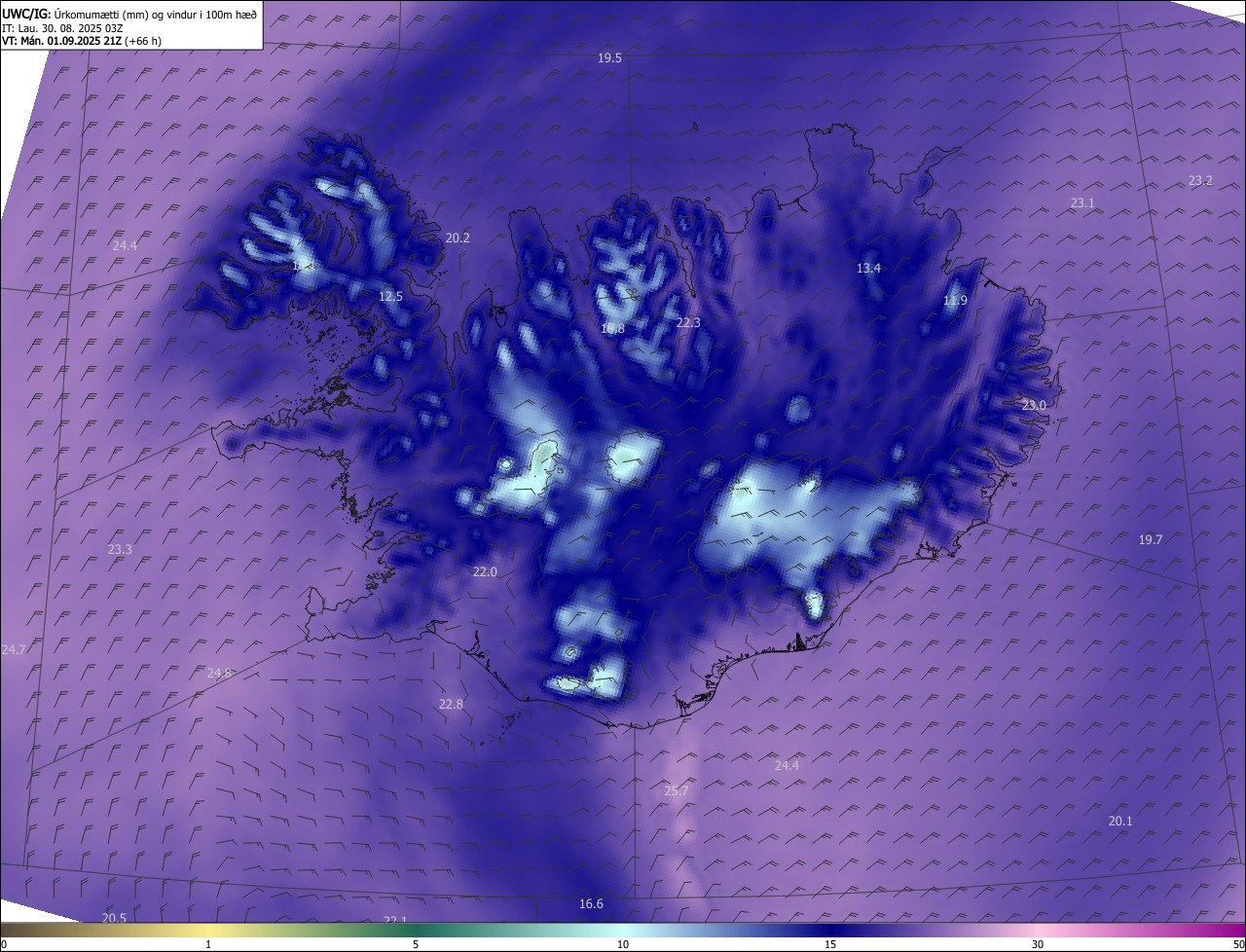Click the 23.1 wind value label
This screenshot has width=1246, height=952.
point(1082,202)
